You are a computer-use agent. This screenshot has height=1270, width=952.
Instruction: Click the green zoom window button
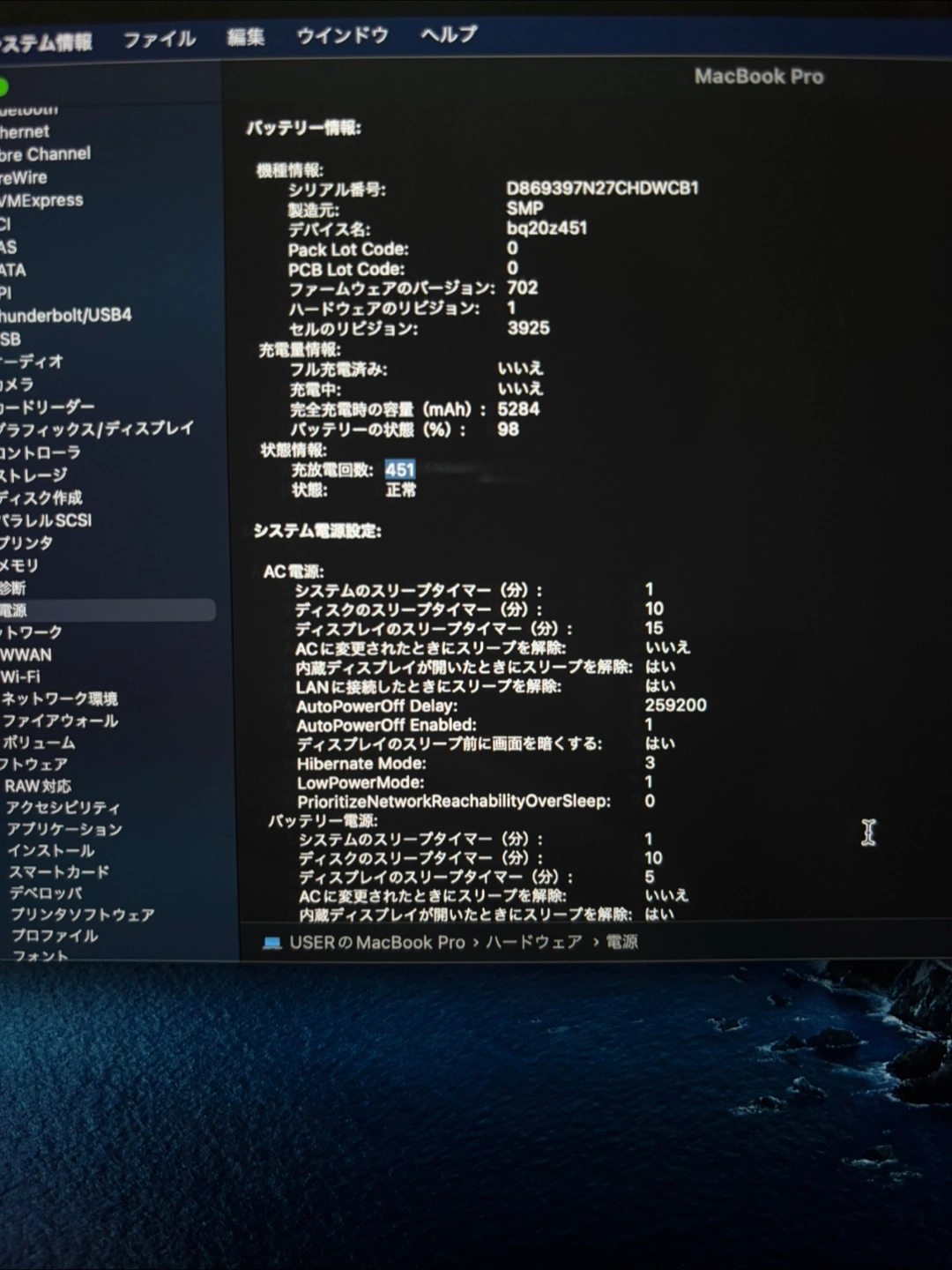(x=3, y=87)
